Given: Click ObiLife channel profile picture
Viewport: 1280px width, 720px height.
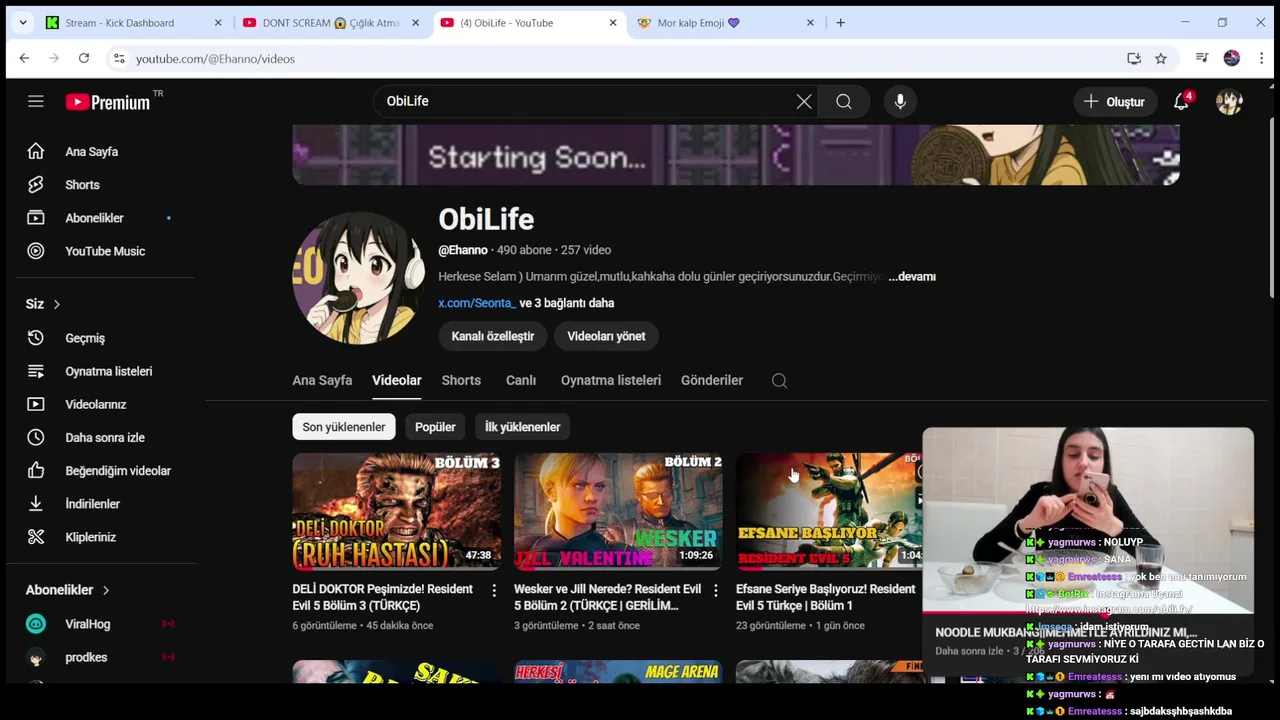Looking at the screenshot, I should tap(359, 277).
